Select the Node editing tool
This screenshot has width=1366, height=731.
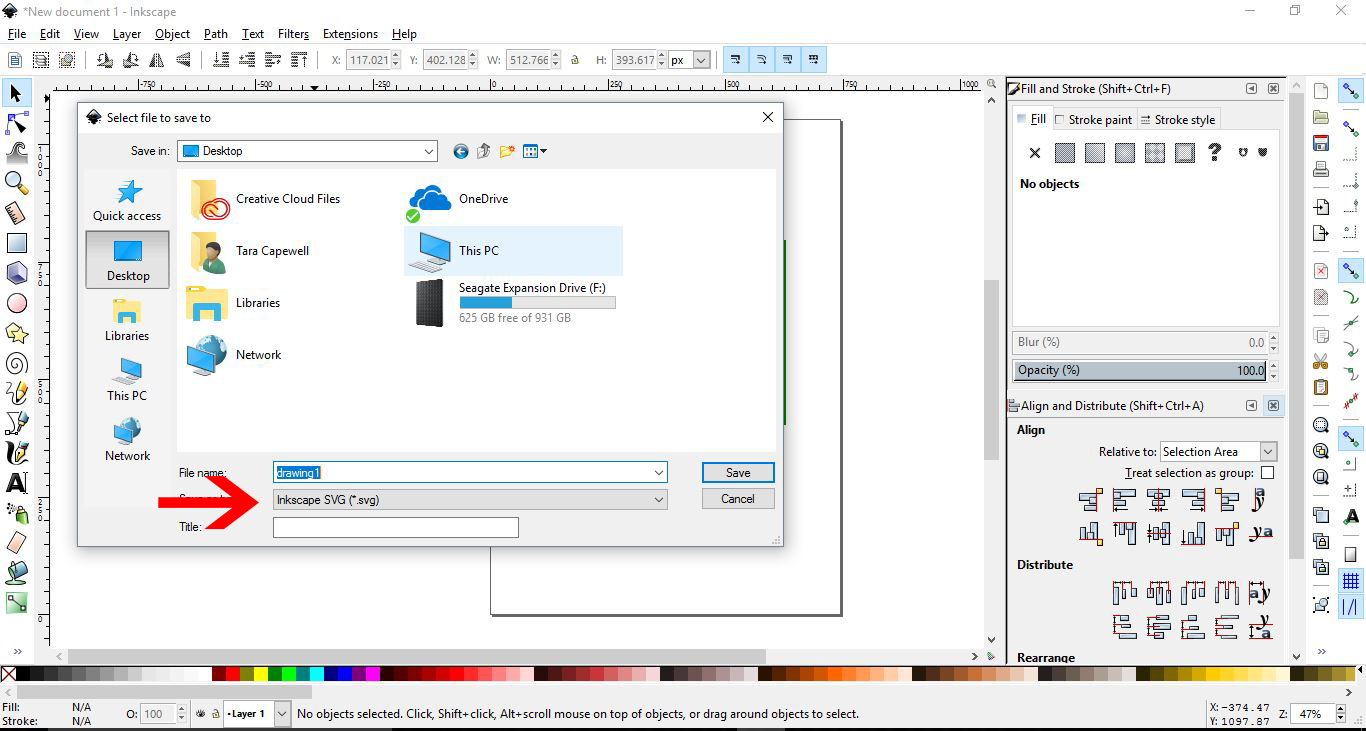point(16,123)
